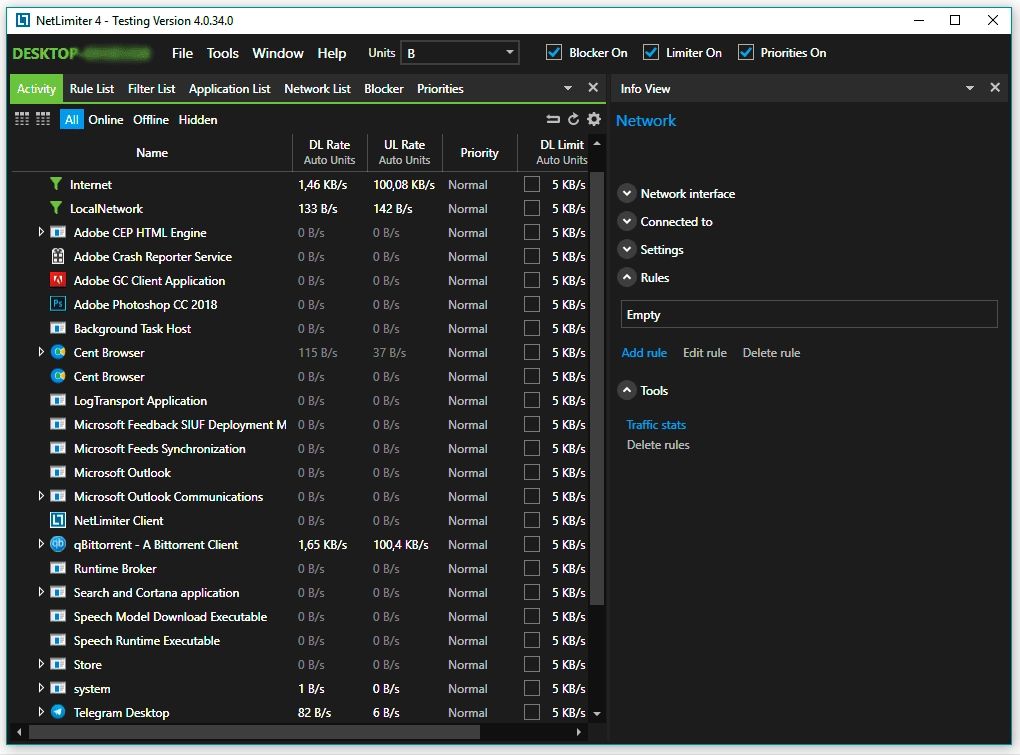The width and height of the screenshot is (1020, 755).
Task: Enable DL Limit checkbox for Telegram Desktop
Action: point(532,712)
